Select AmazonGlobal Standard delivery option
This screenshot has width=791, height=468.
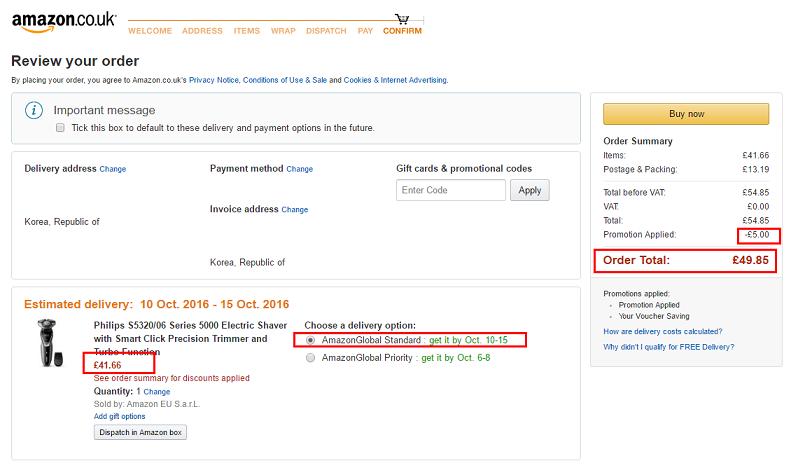pos(311,340)
